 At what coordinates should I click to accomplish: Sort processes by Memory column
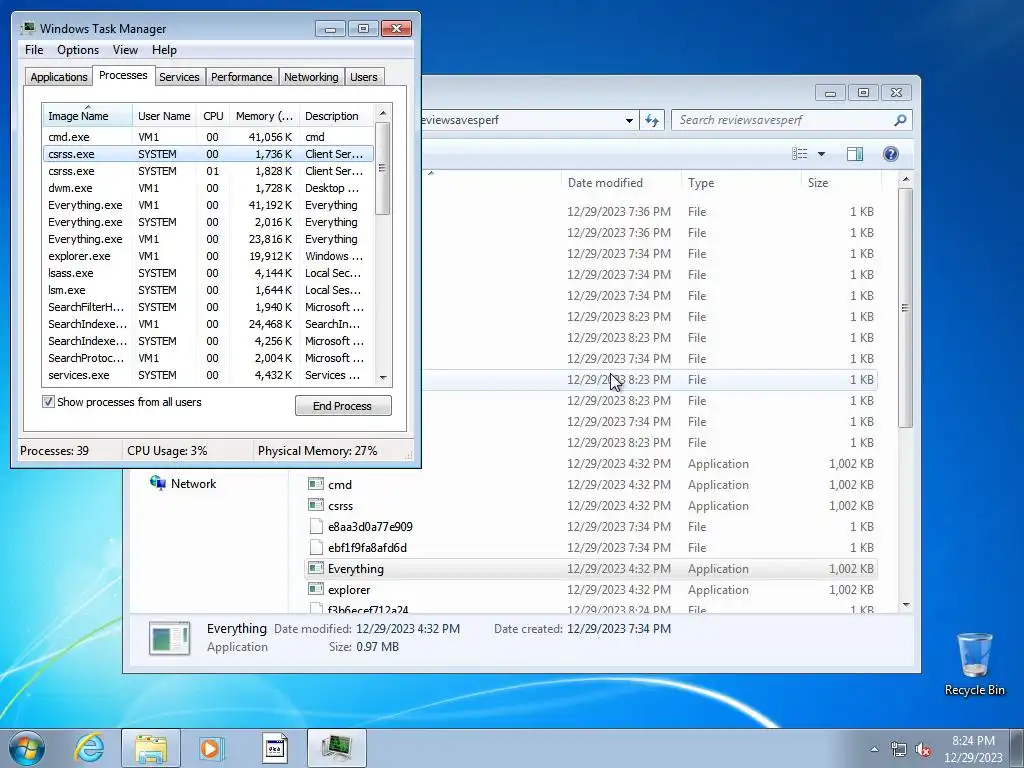tap(264, 116)
